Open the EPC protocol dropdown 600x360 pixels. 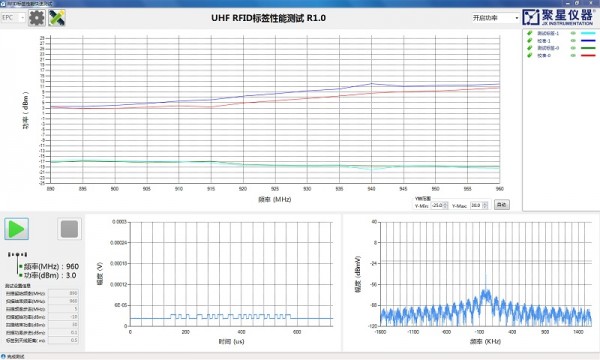(x=13, y=18)
